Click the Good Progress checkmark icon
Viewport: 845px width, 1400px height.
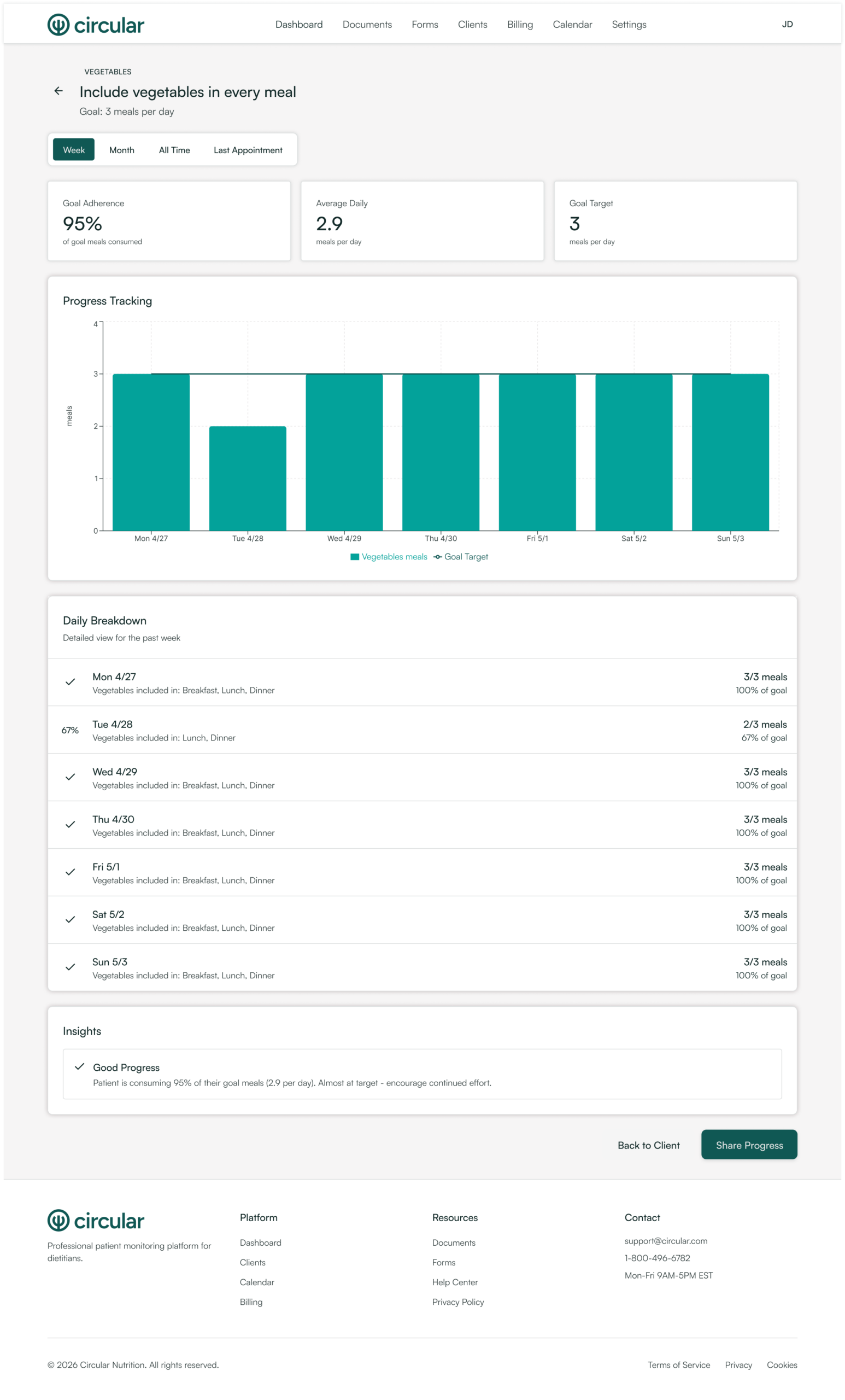coord(79,1066)
